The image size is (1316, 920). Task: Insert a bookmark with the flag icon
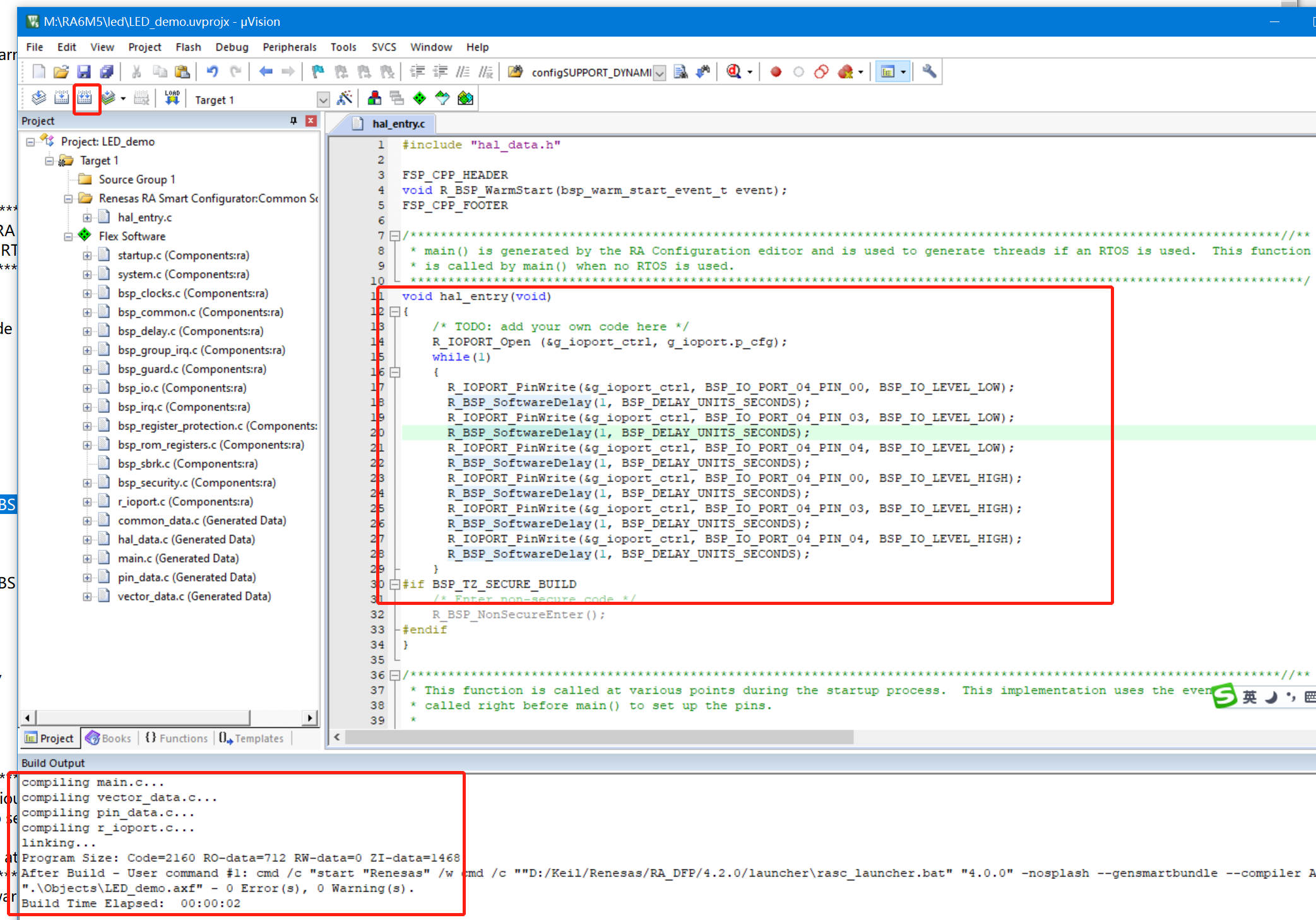[x=318, y=72]
